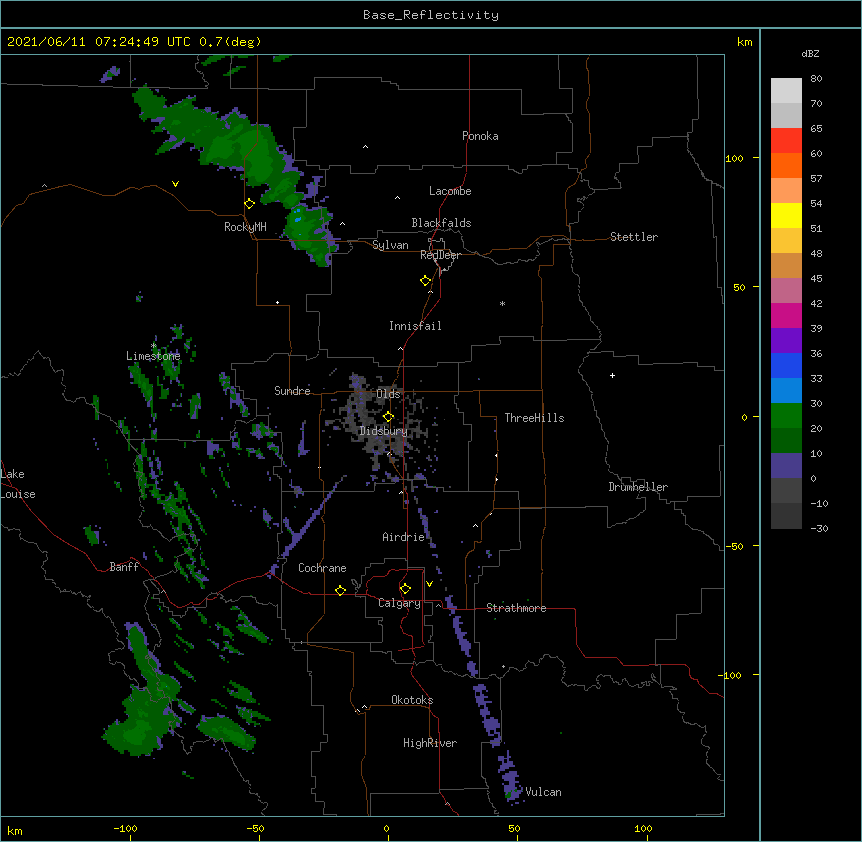The height and width of the screenshot is (842, 862).
Task: Click the purple 36-39 dBZ legend swatch
Action: (786, 340)
